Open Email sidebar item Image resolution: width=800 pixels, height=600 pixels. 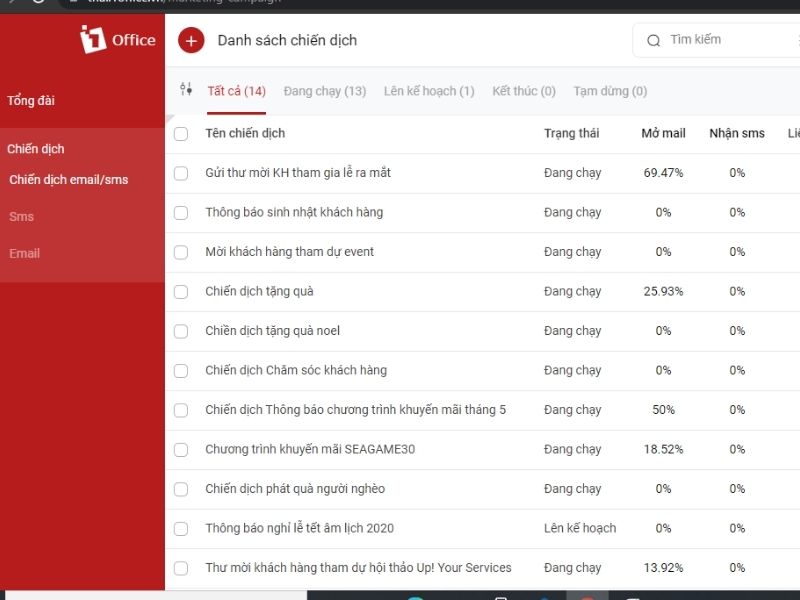[x=24, y=254]
